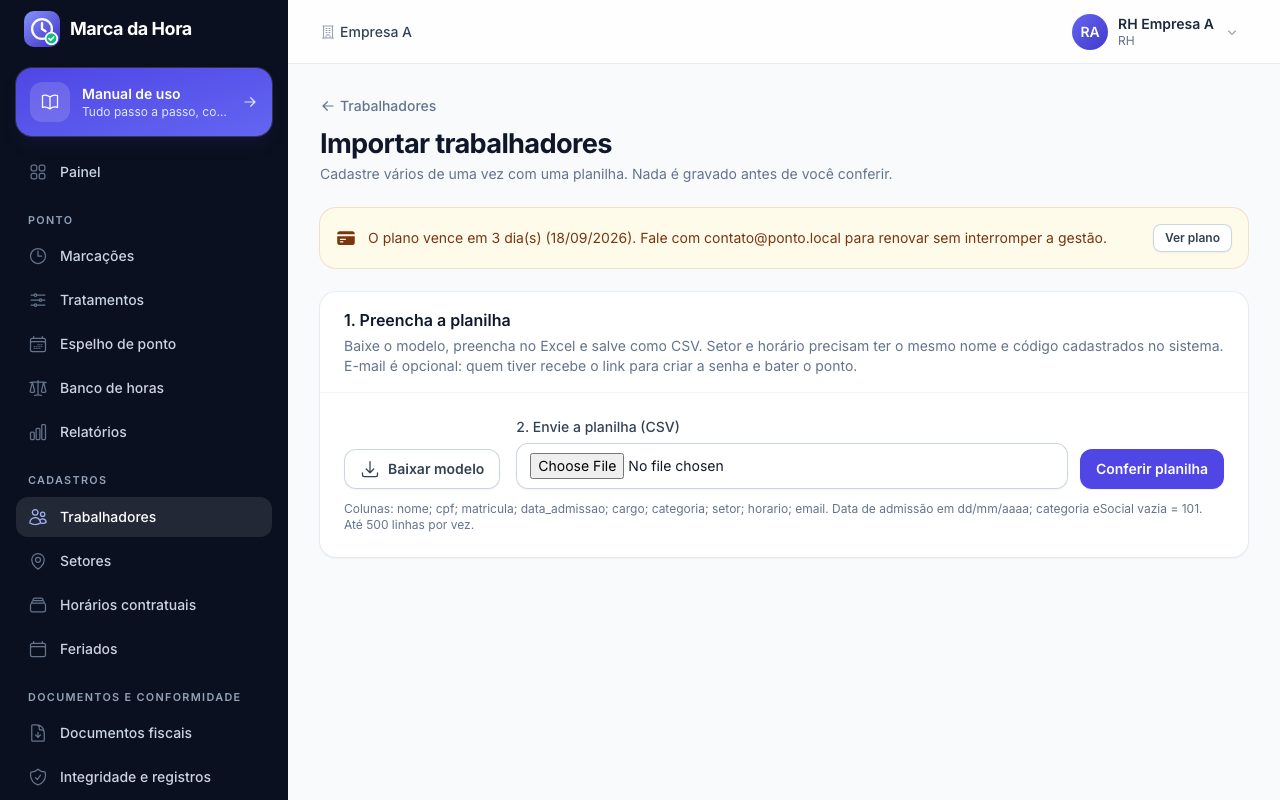Screen dimensions: 1280x800
Task: Click the Choose File upload field
Action: point(792,466)
